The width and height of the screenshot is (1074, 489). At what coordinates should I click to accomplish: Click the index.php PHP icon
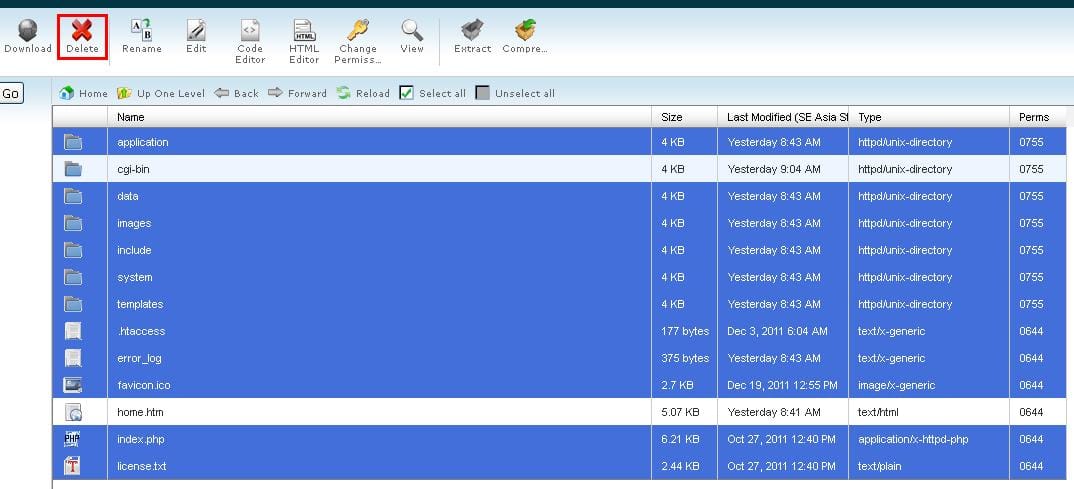click(73, 439)
